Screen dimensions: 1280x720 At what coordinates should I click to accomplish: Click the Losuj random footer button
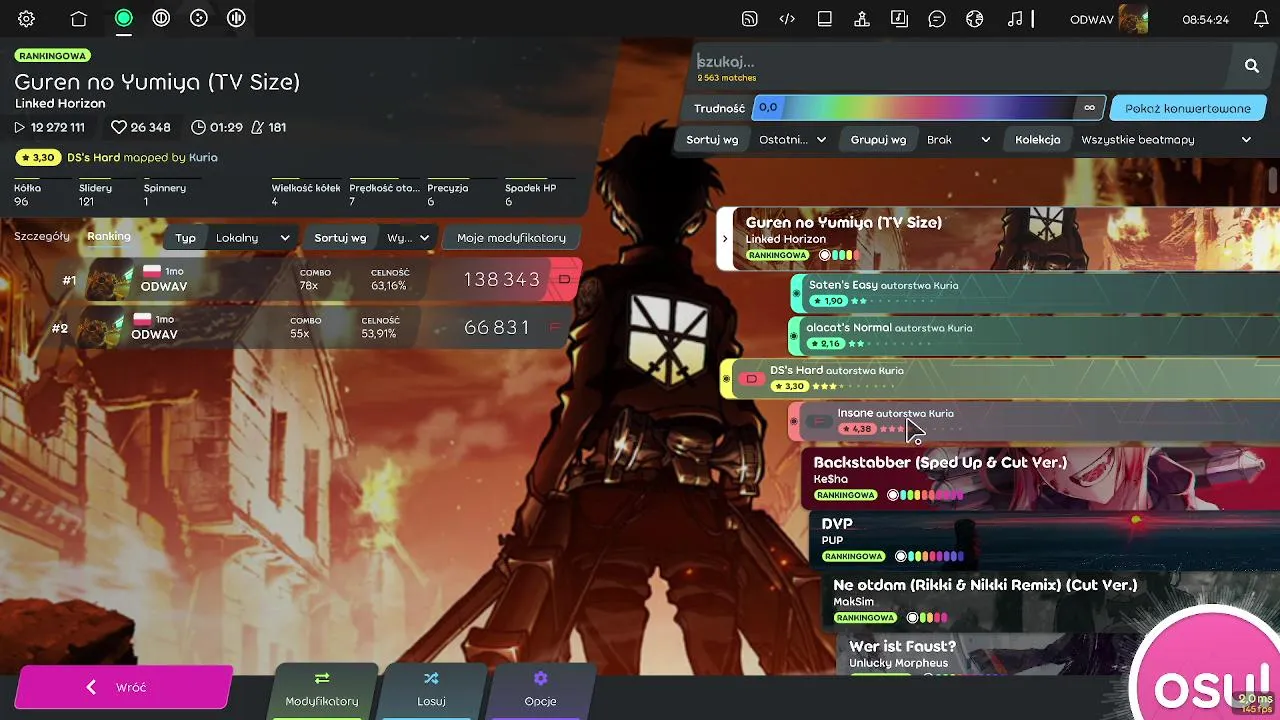click(x=431, y=690)
